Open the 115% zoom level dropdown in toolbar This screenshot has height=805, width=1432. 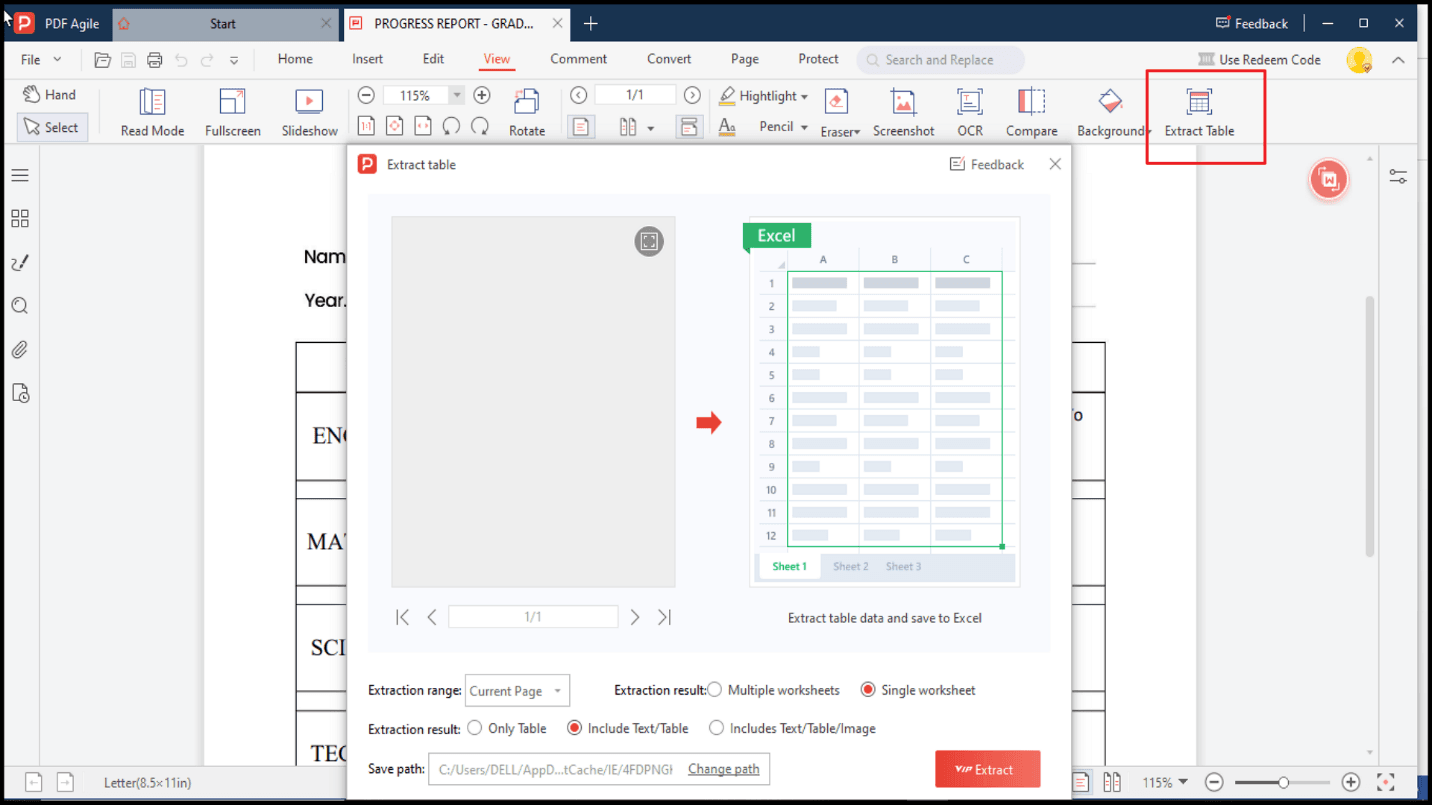[x=457, y=95]
